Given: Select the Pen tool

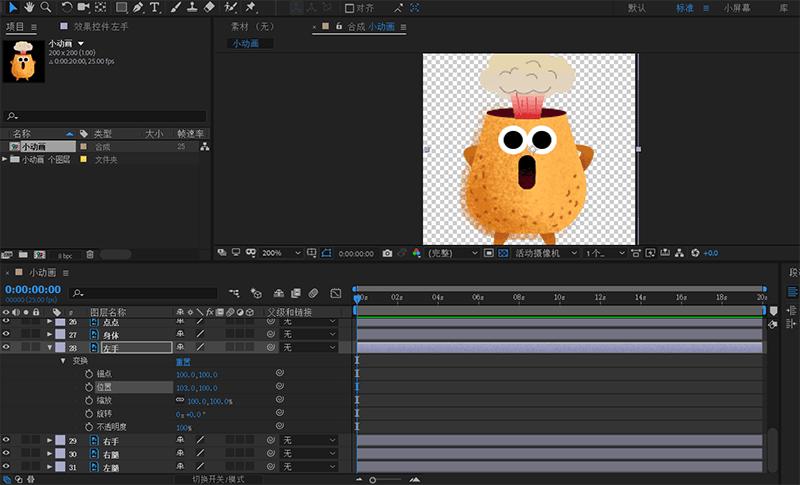Looking at the screenshot, I should point(137,8).
